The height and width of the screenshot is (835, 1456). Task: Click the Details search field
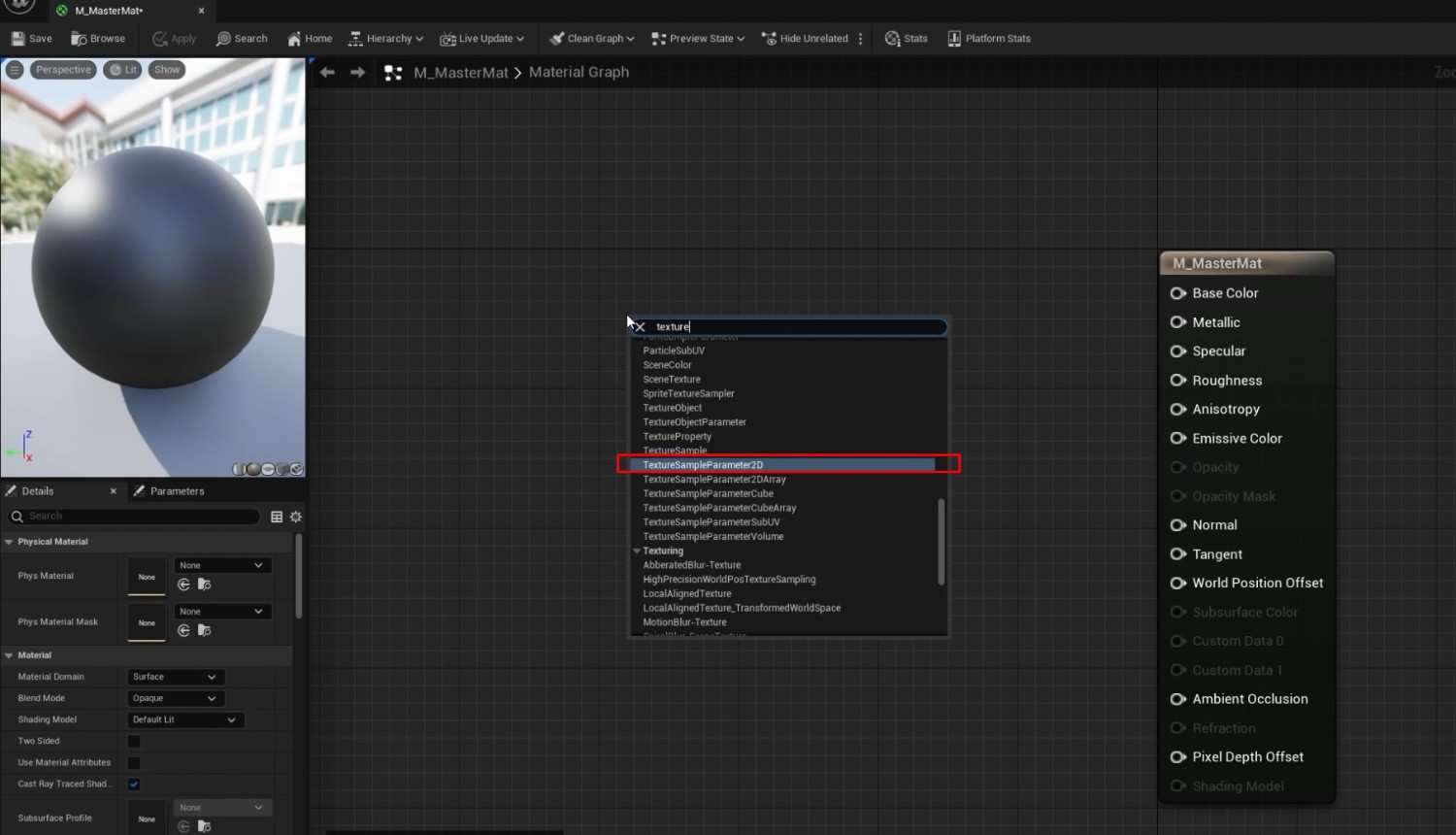click(134, 517)
